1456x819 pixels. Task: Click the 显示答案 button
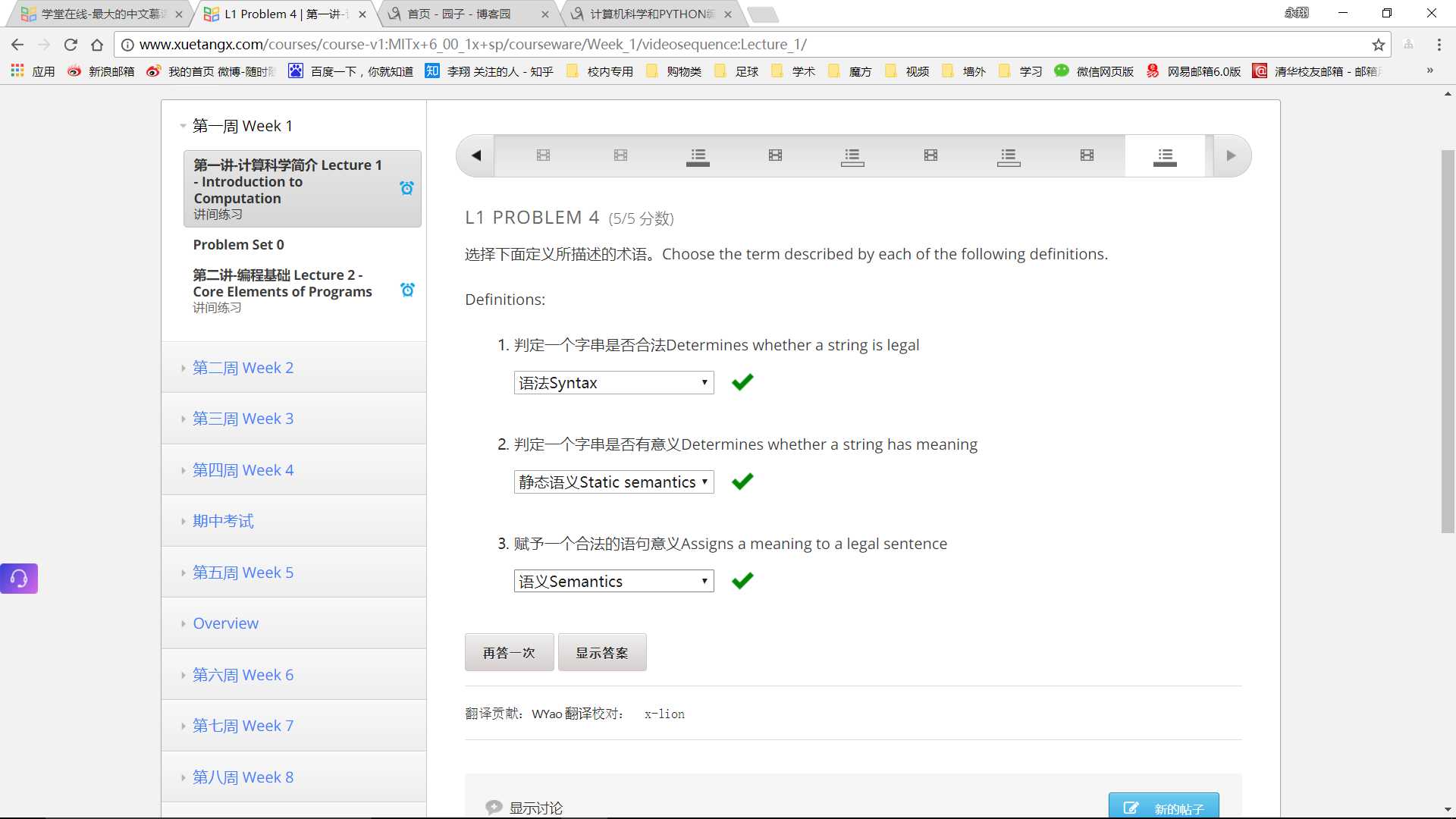tap(602, 653)
